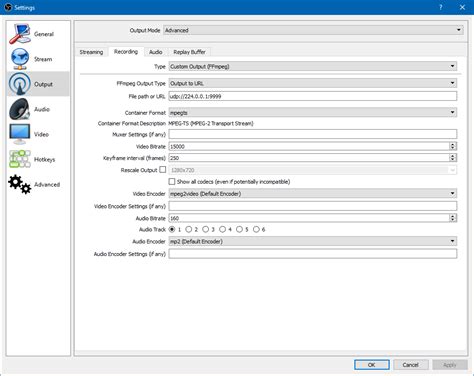Click the 'MPEG-TS (MPEG-2 Transport Stream)' description text

[211, 123]
